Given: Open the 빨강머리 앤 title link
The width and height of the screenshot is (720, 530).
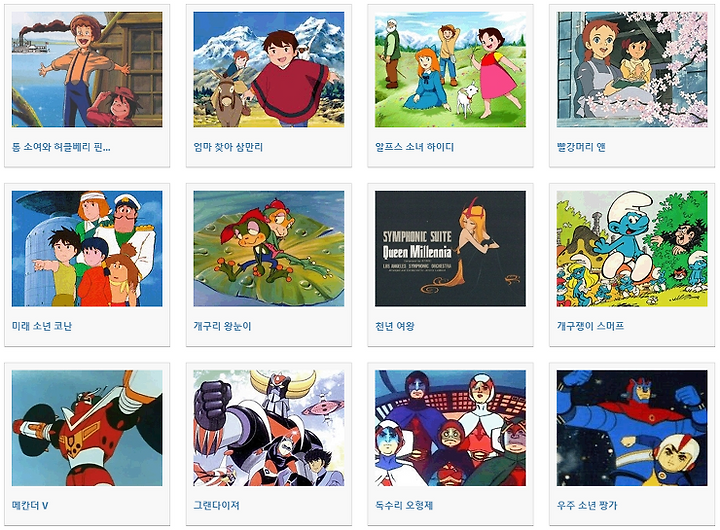Looking at the screenshot, I should point(581,147).
